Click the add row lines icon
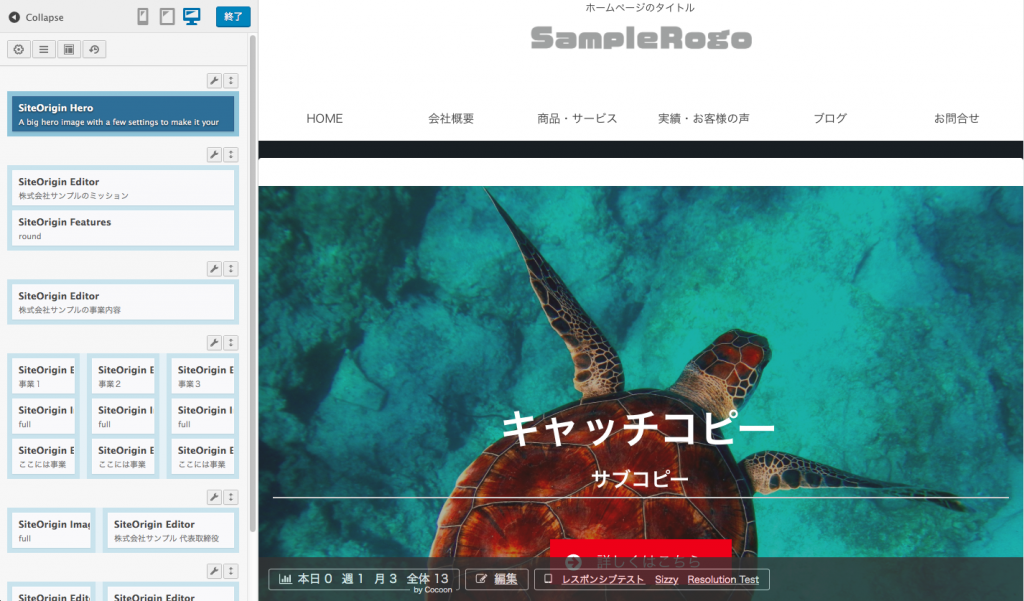 click(x=44, y=49)
